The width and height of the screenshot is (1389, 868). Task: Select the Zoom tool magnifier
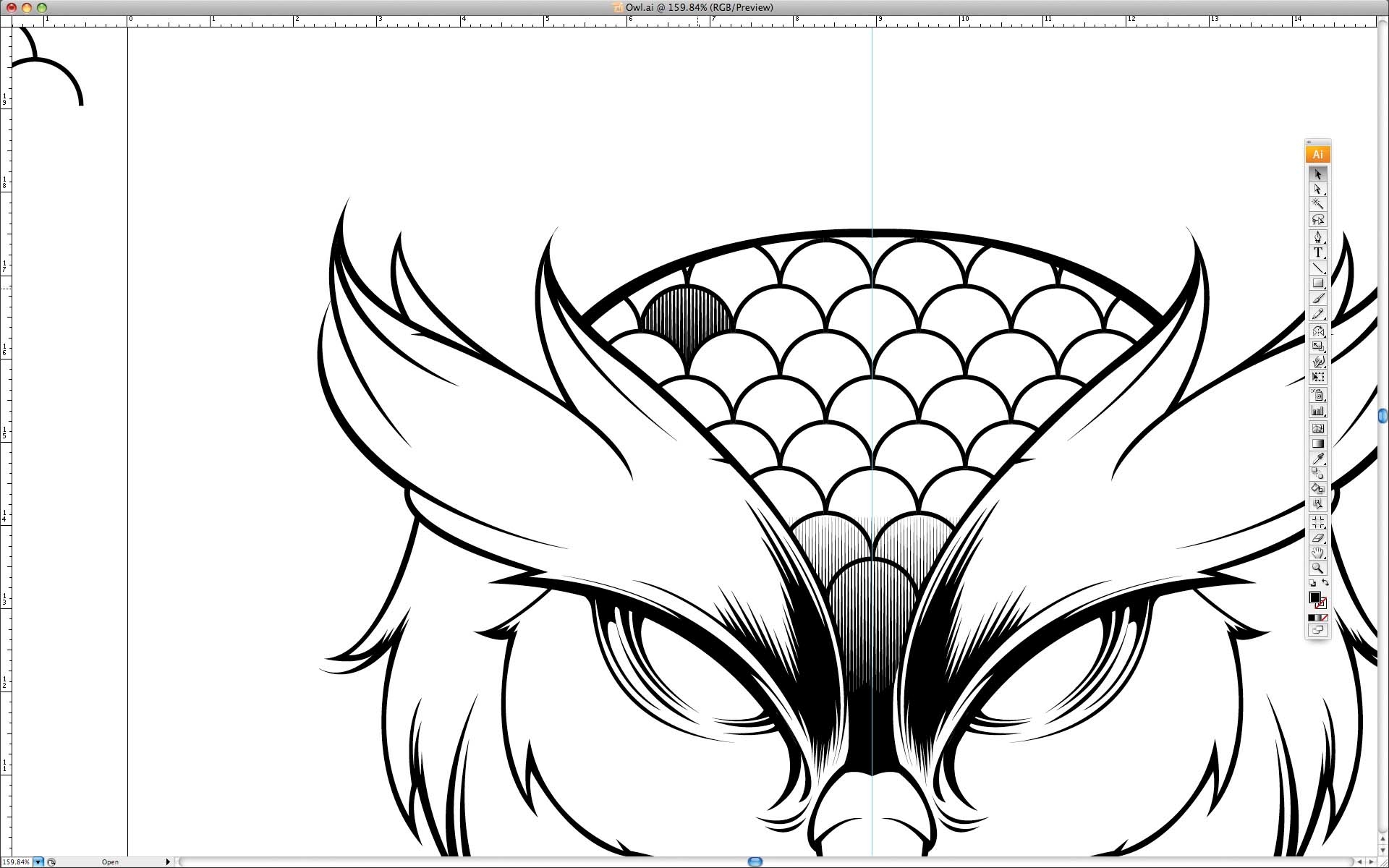coord(1318,568)
